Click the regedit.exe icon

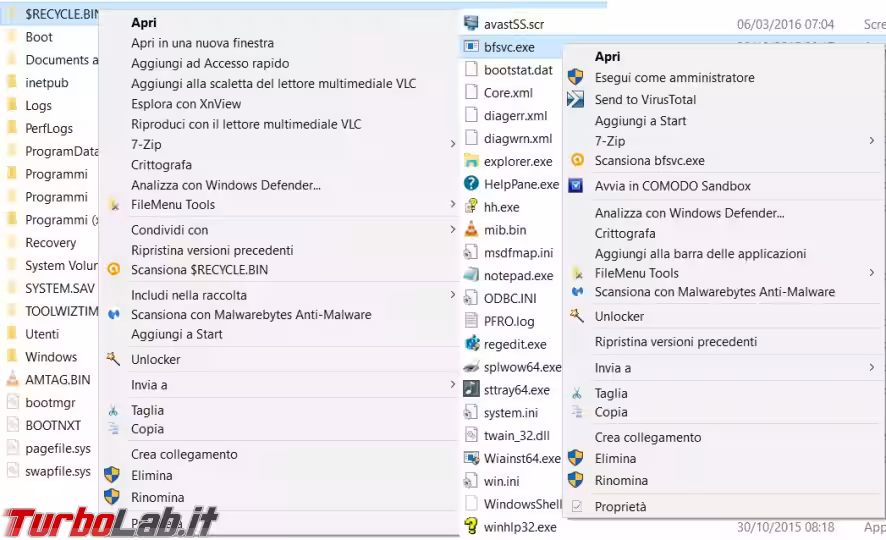pos(471,343)
